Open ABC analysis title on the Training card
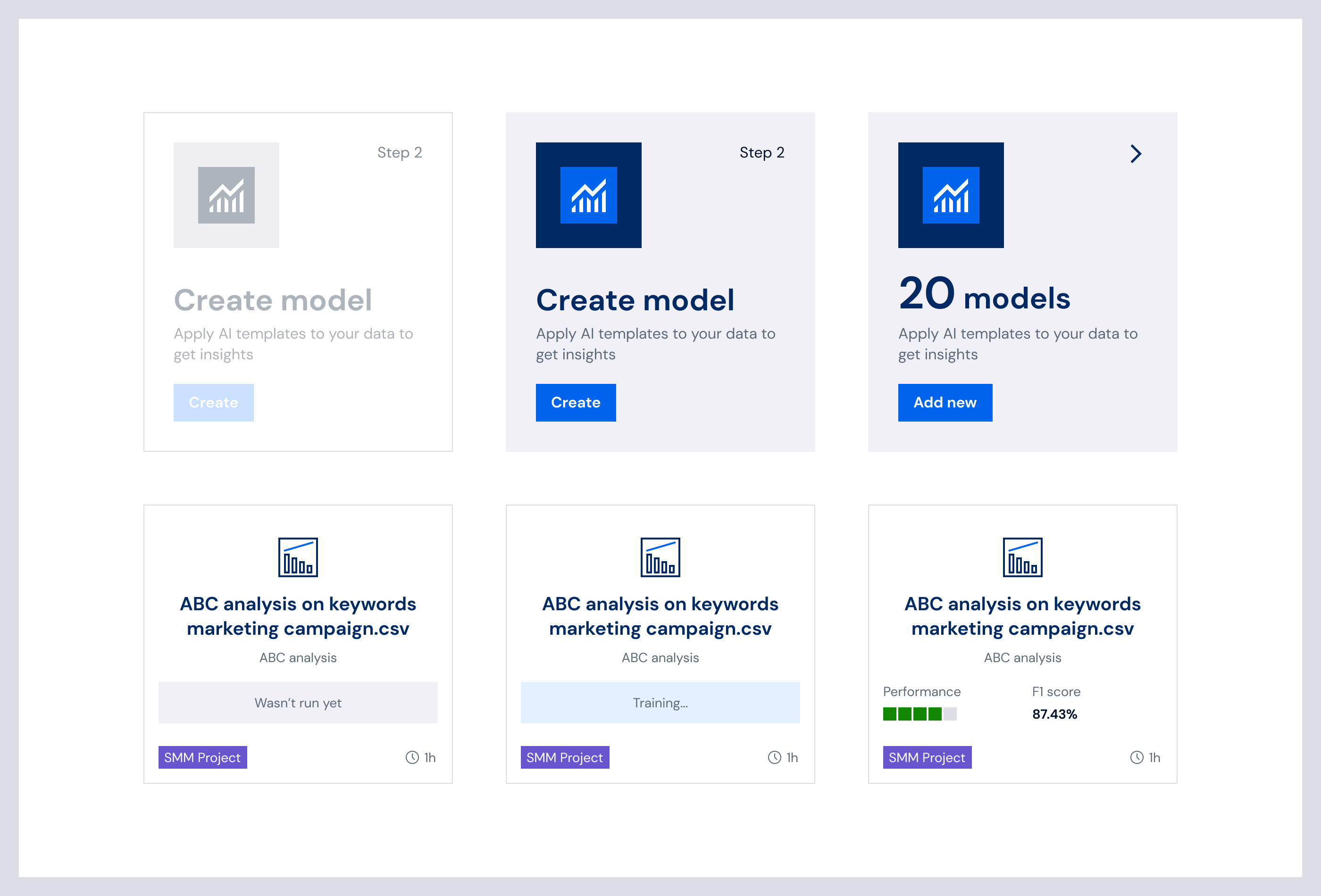 [x=660, y=616]
